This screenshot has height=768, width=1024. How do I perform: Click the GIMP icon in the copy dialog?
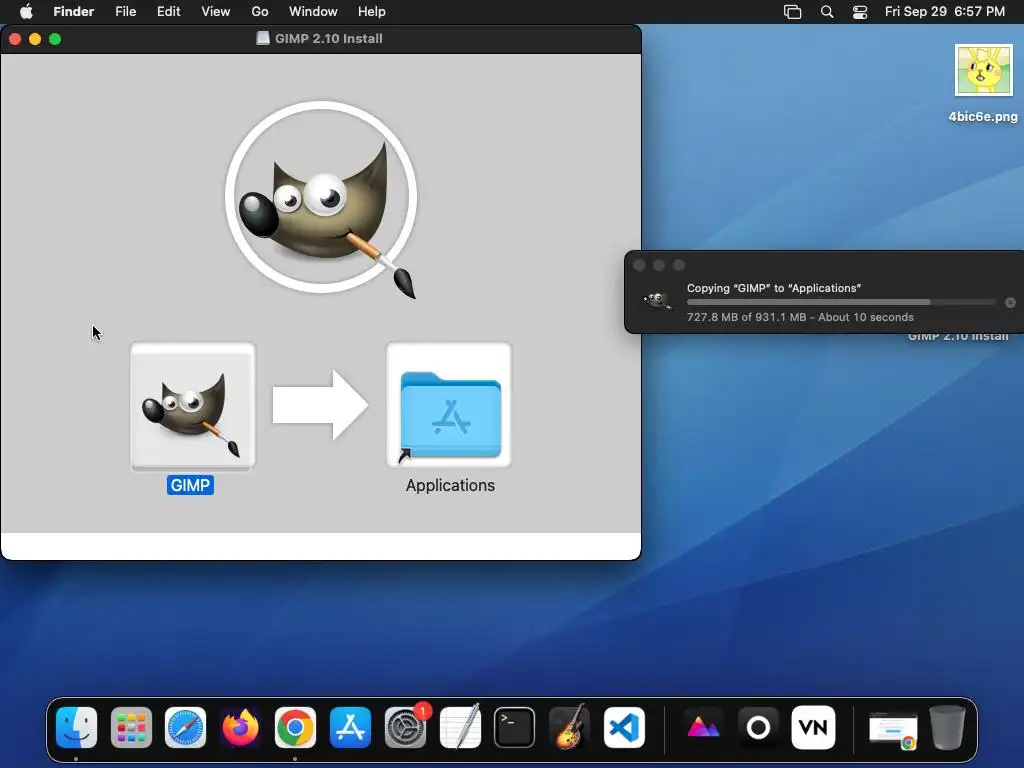[657, 300]
